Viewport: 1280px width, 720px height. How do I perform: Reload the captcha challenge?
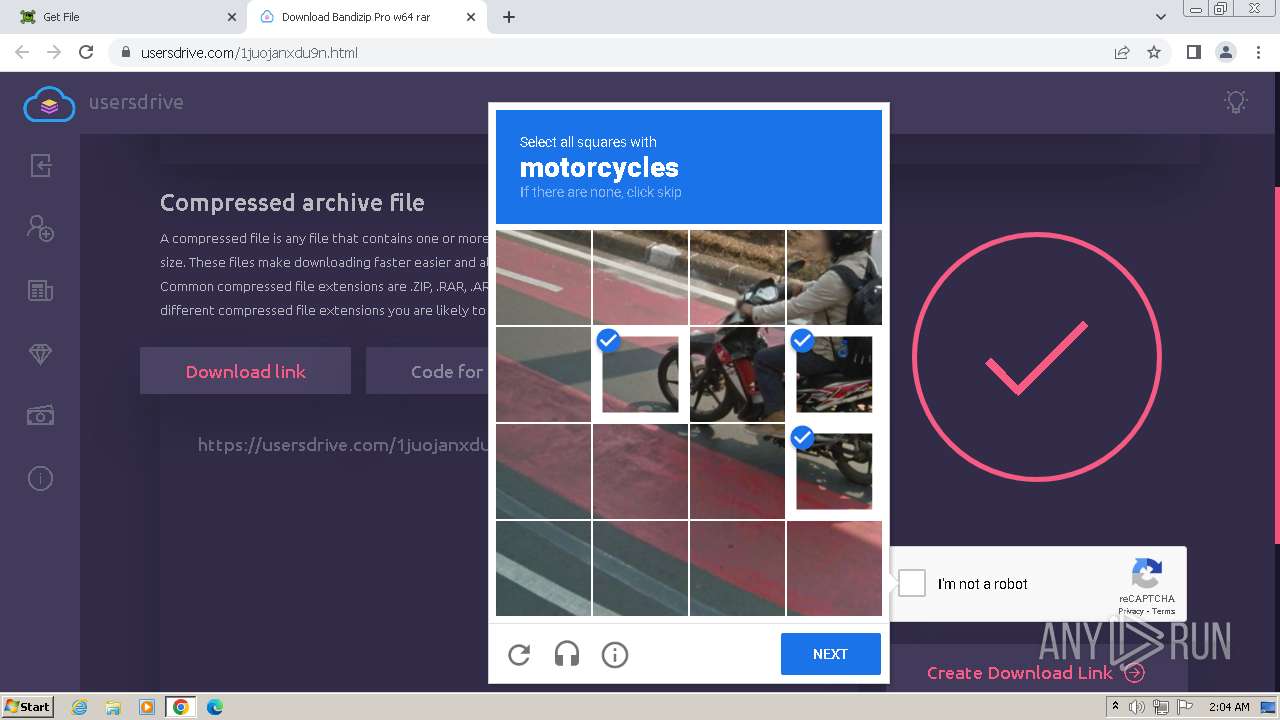click(x=519, y=654)
